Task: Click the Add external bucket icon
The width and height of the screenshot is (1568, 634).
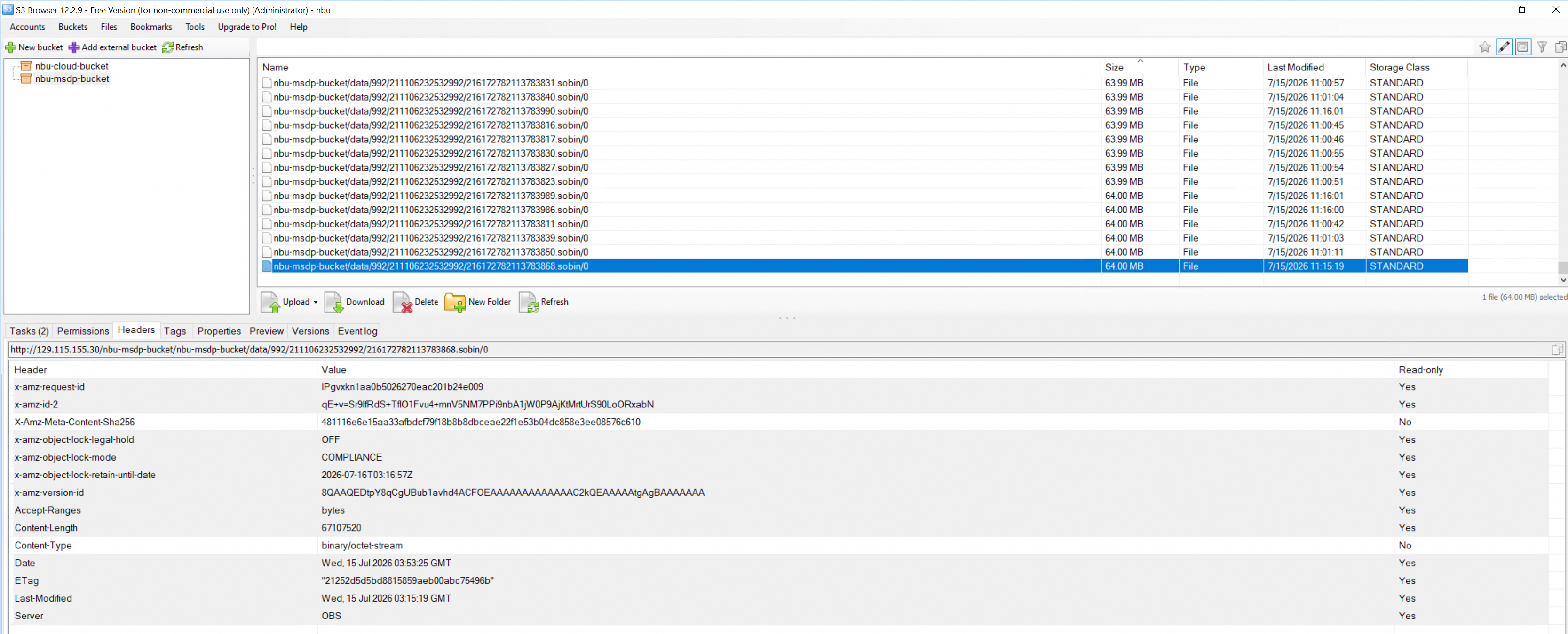Action: click(x=74, y=47)
